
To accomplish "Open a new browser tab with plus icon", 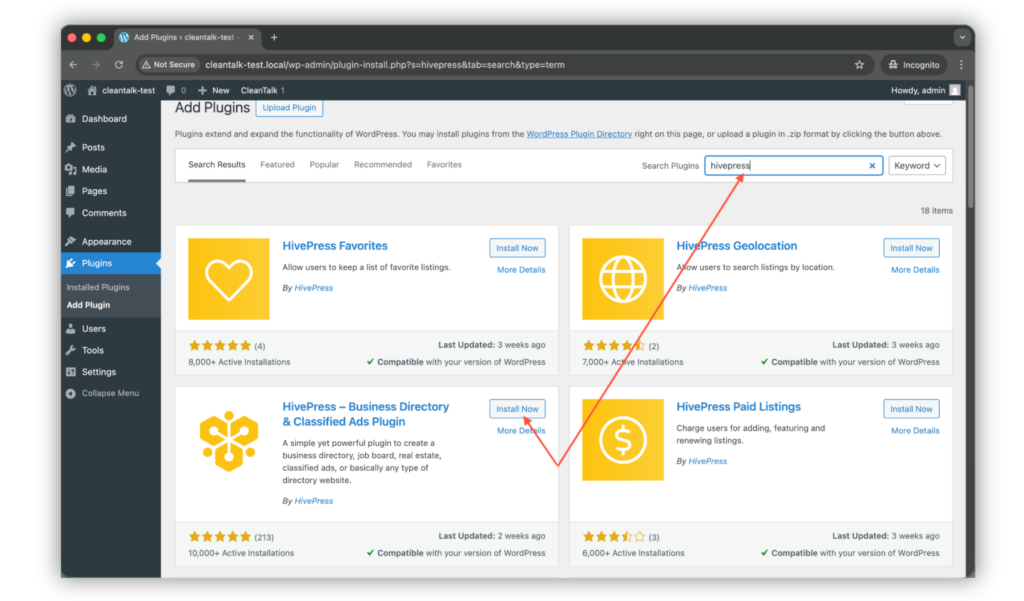I will (x=274, y=37).
